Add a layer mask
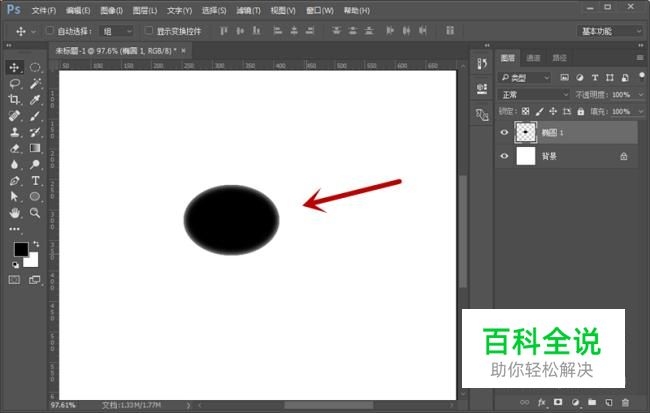650x413 pixels. [558, 402]
